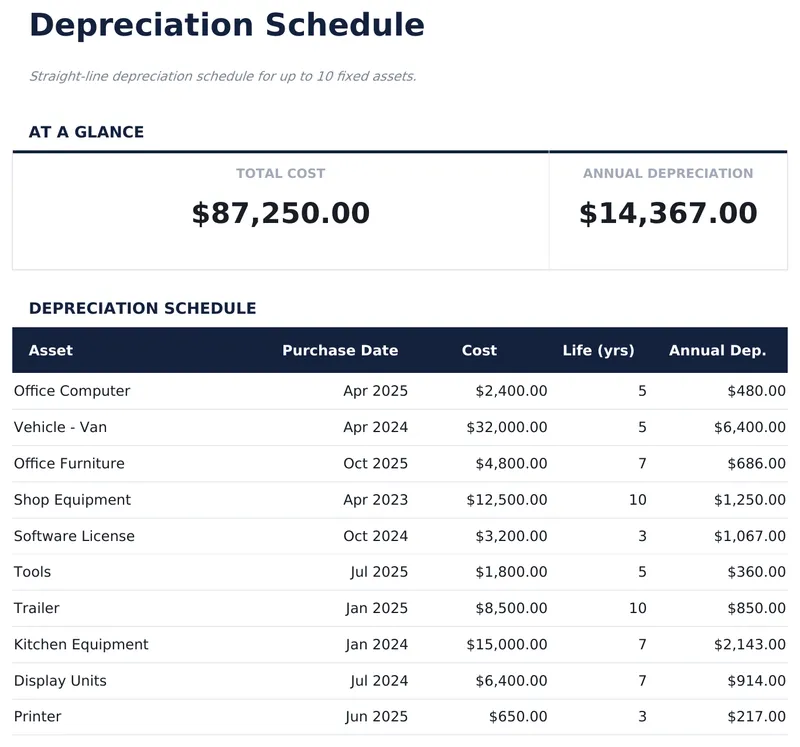The width and height of the screenshot is (800, 747).
Task: Select the AT A GLANCE section heading
Action: (86, 132)
